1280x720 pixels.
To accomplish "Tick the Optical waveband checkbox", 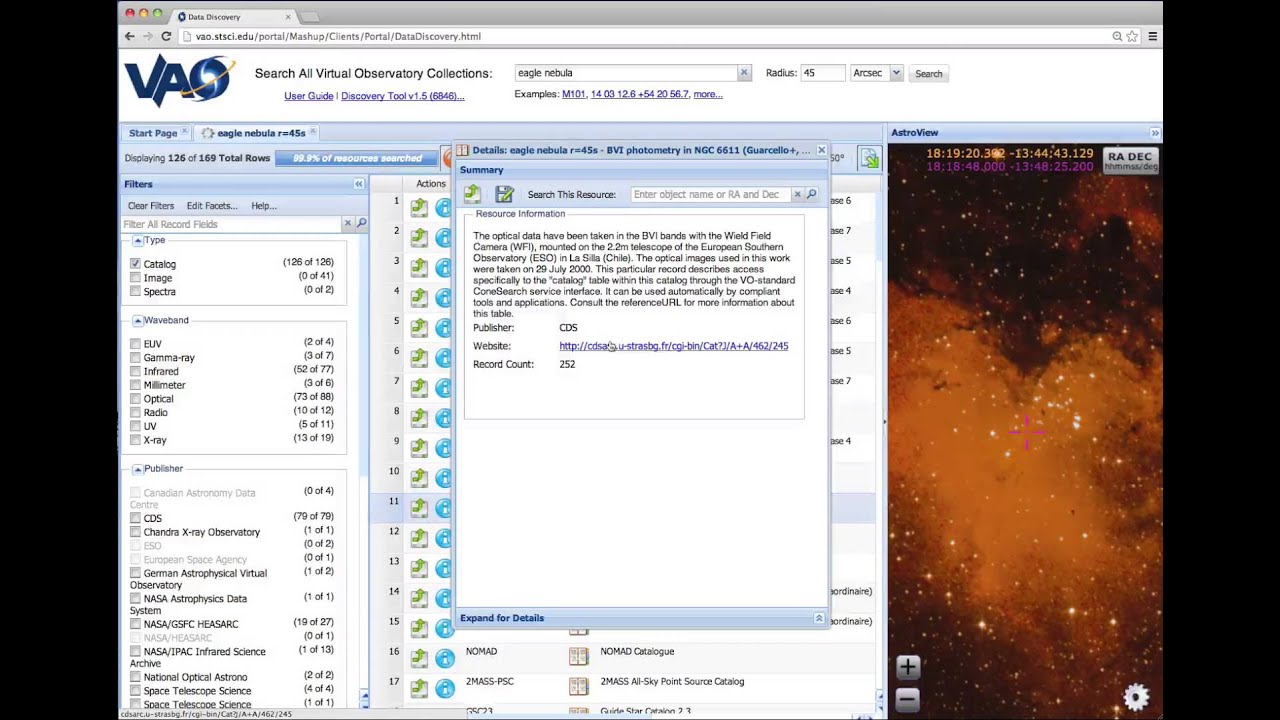I will point(135,399).
